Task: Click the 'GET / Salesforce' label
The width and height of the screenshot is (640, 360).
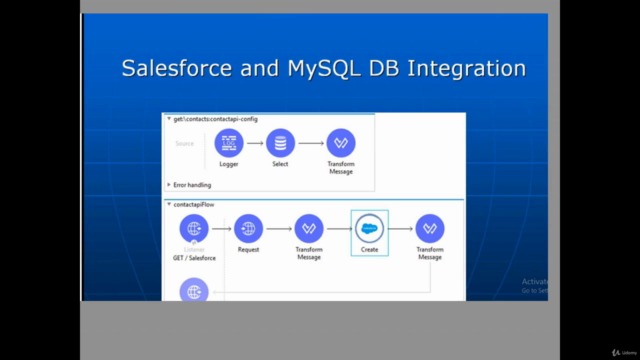Action: (x=194, y=258)
